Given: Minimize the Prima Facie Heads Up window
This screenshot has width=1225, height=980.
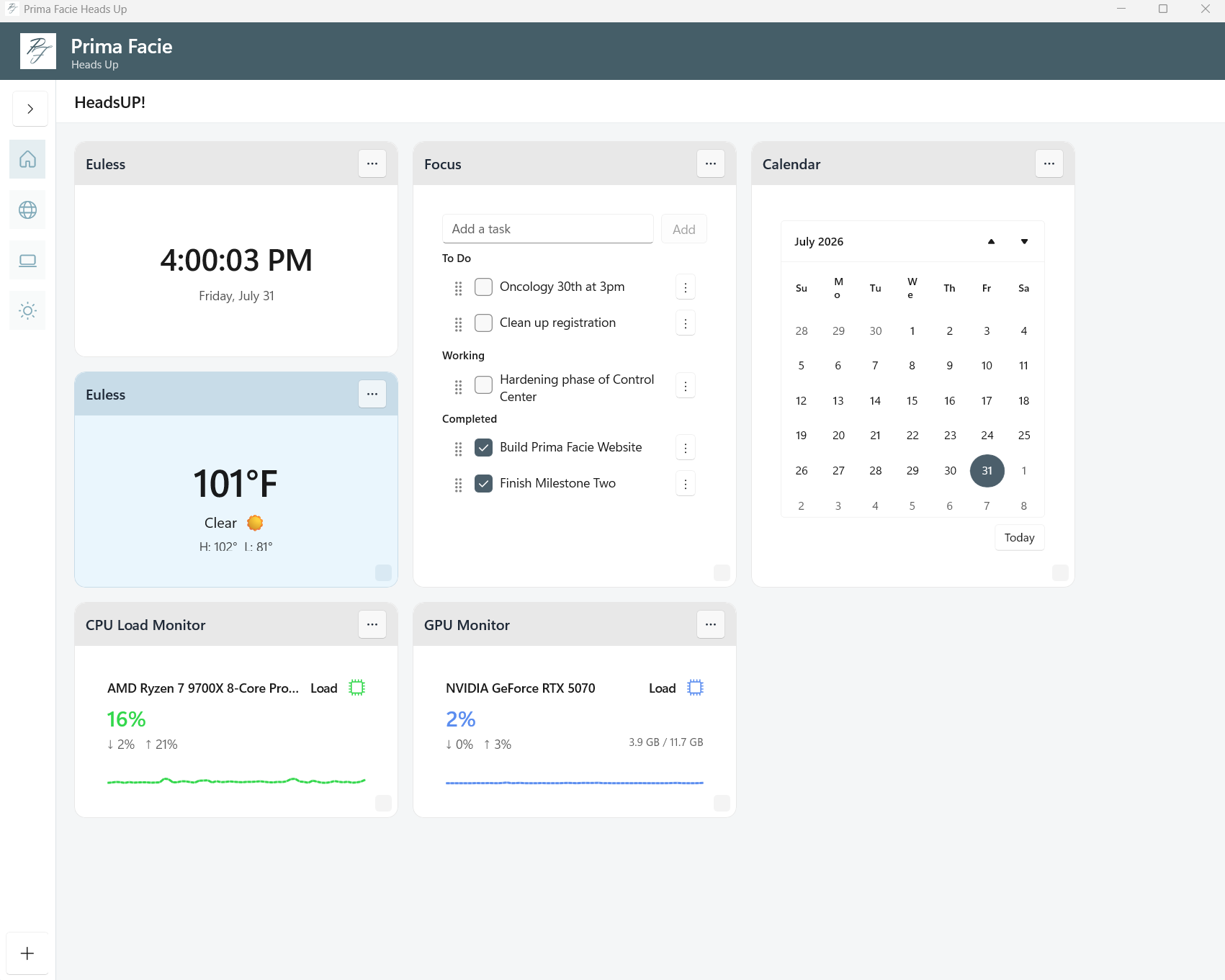Looking at the screenshot, I should coord(1121,9).
